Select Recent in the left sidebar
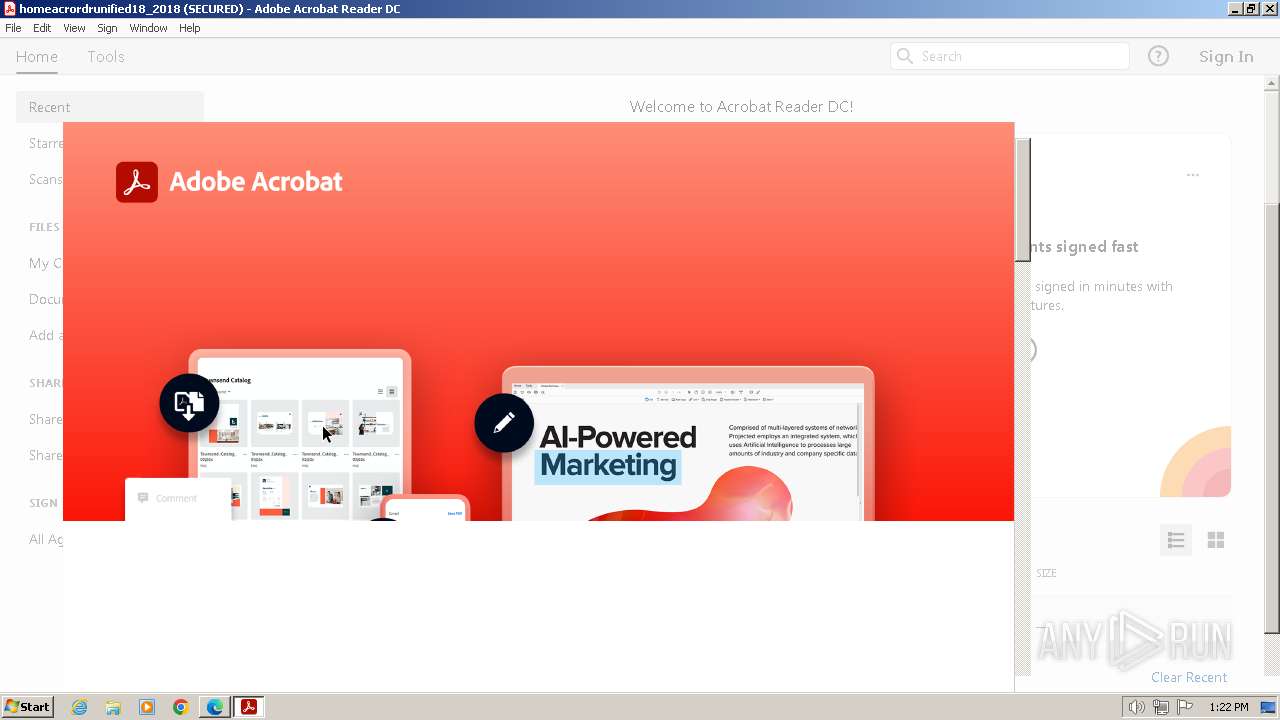The height and width of the screenshot is (720, 1280). coord(110,107)
